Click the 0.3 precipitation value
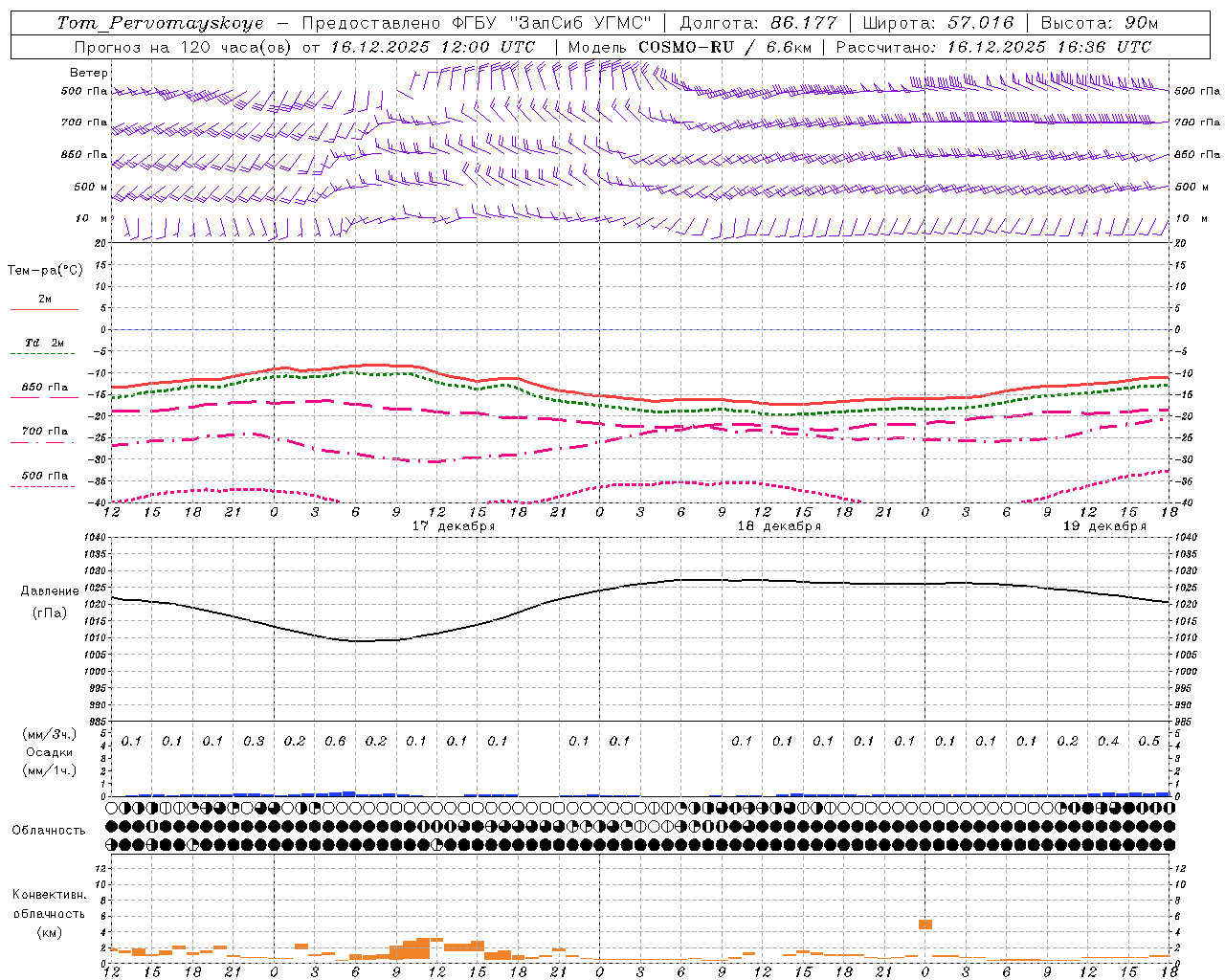This screenshot has height=980, width=1225. pyautogui.click(x=254, y=741)
